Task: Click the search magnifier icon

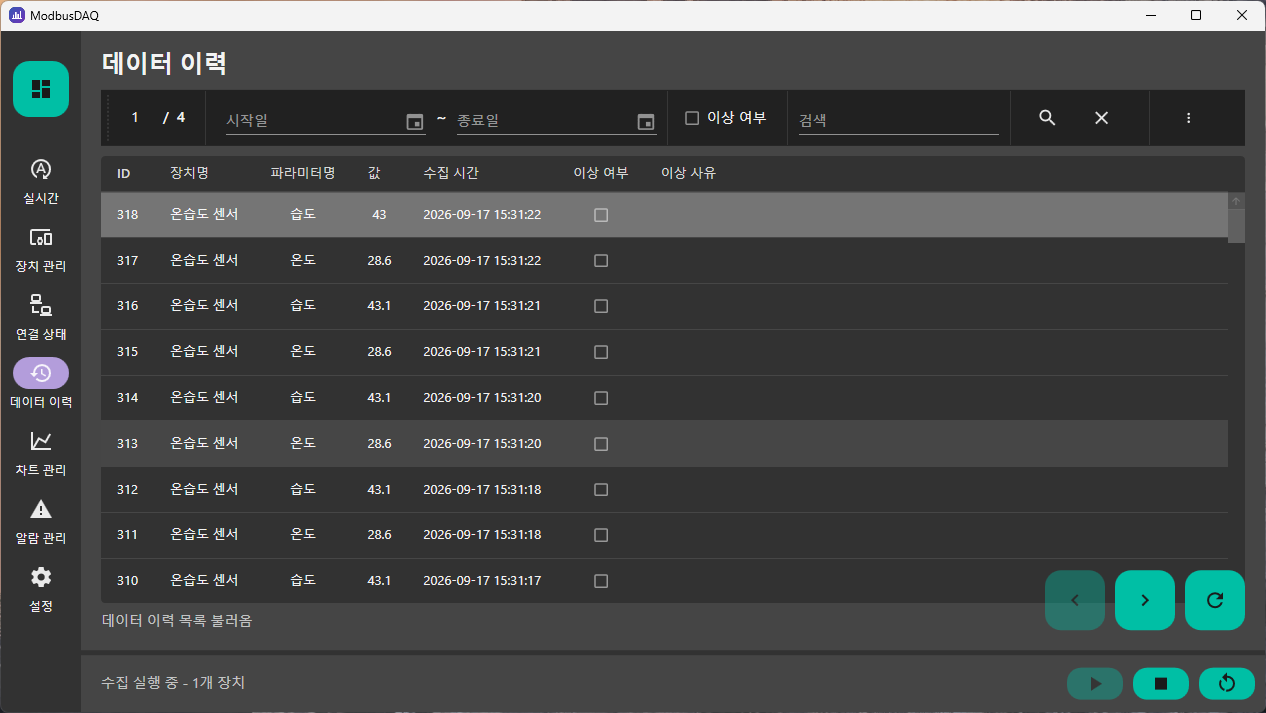Action: (1047, 118)
